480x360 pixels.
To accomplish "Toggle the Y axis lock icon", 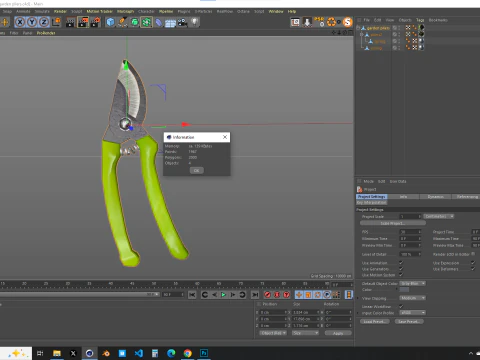I will [x=32, y=22].
